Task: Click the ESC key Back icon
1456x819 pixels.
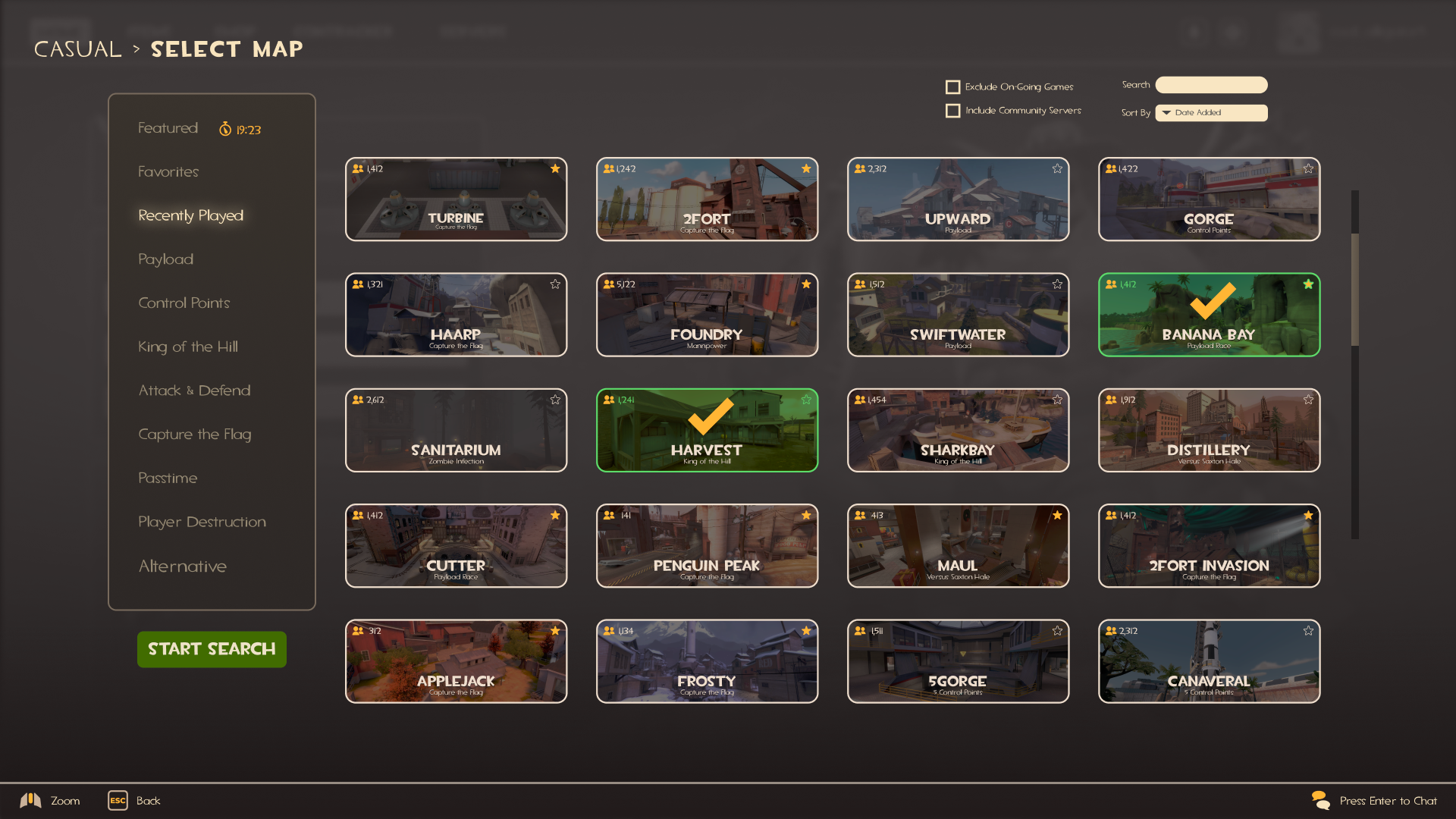Action: tap(118, 801)
